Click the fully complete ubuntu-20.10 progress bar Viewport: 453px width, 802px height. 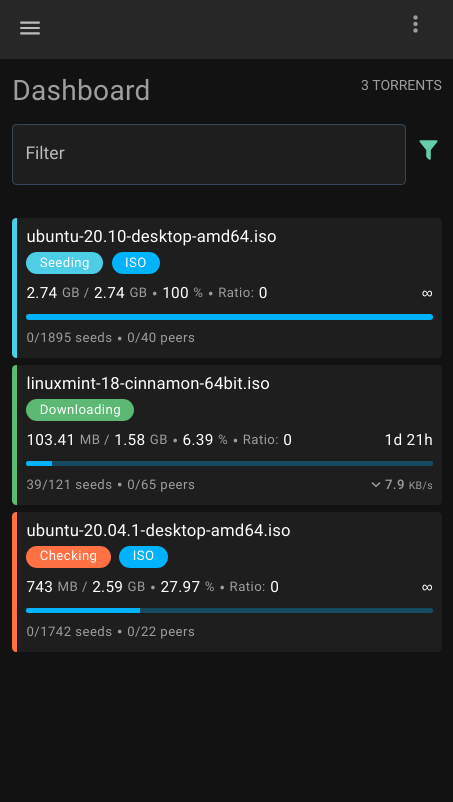pos(230,317)
